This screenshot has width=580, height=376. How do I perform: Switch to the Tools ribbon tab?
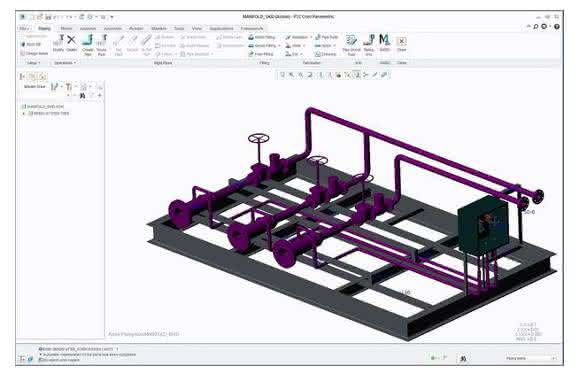coord(179,28)
